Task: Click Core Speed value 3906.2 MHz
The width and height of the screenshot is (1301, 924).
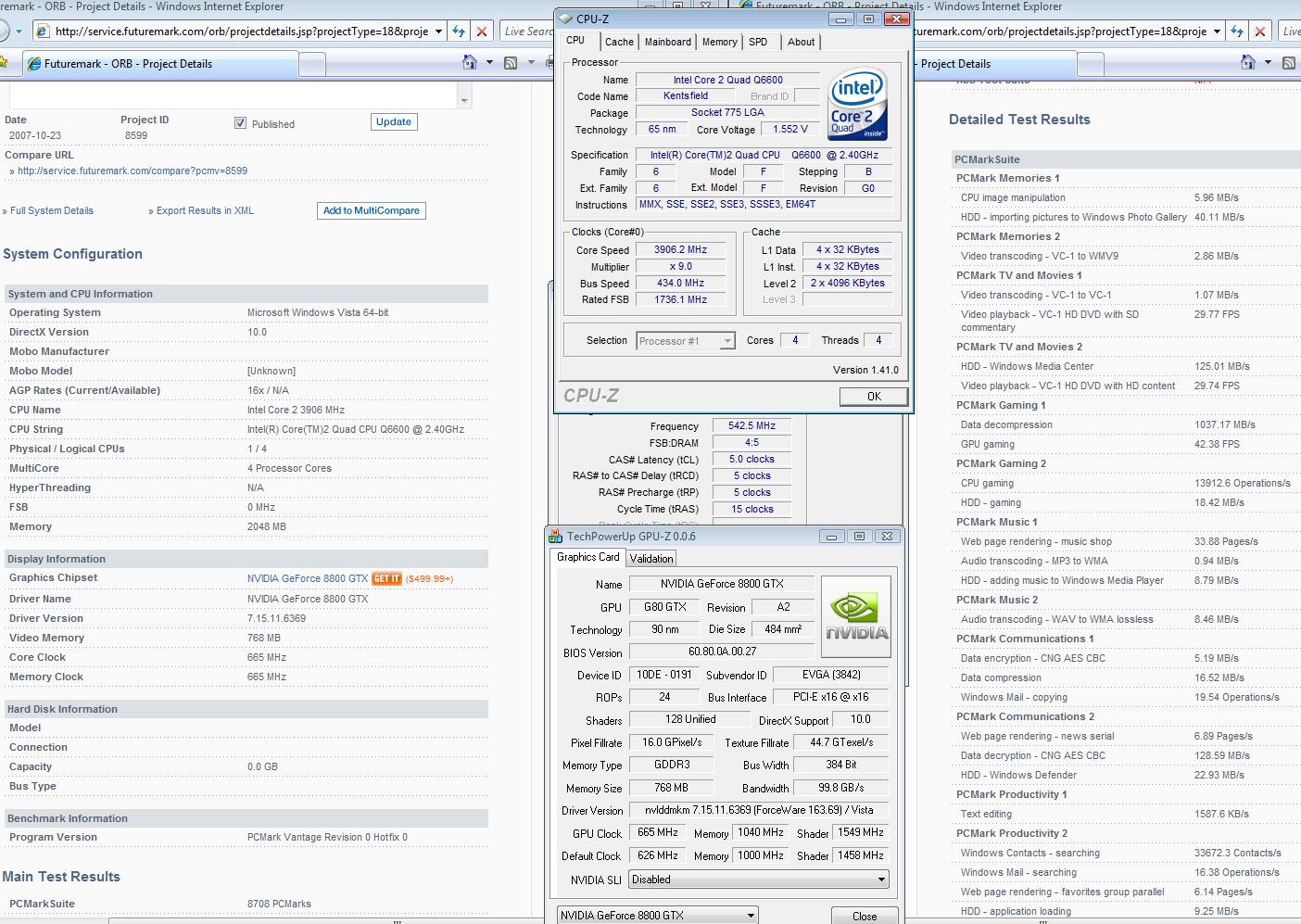Action: click(680, 250)
